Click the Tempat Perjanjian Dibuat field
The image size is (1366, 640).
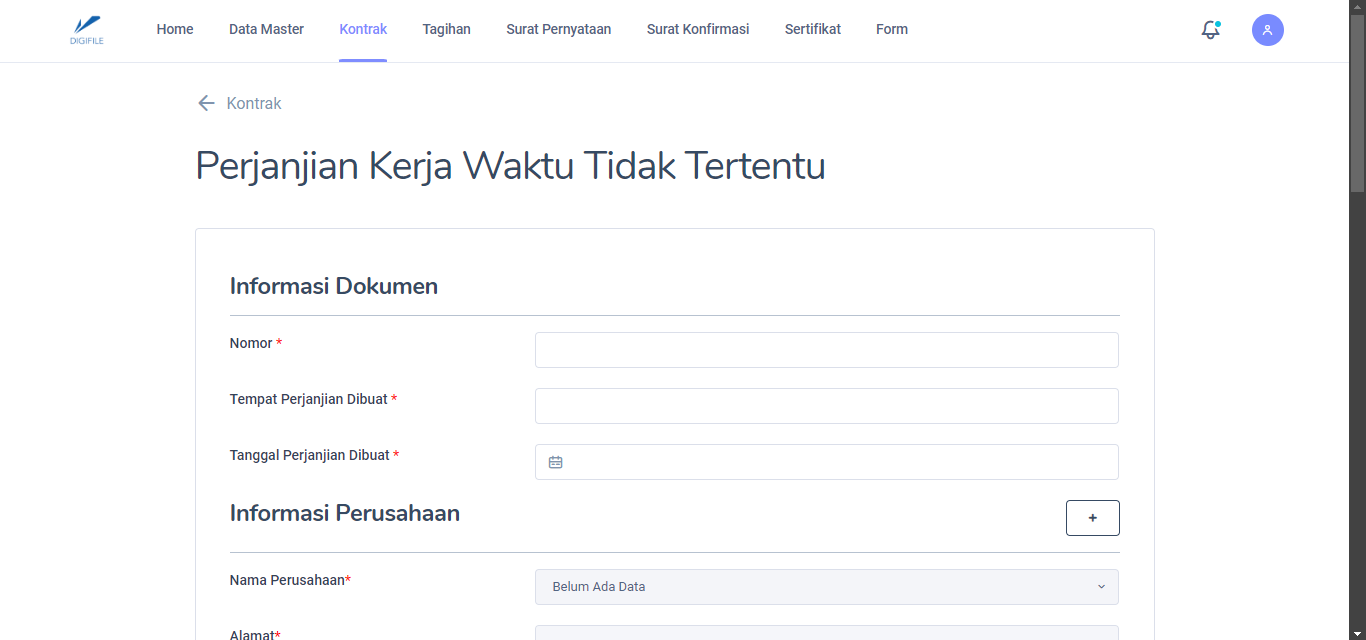coord(826,406)
